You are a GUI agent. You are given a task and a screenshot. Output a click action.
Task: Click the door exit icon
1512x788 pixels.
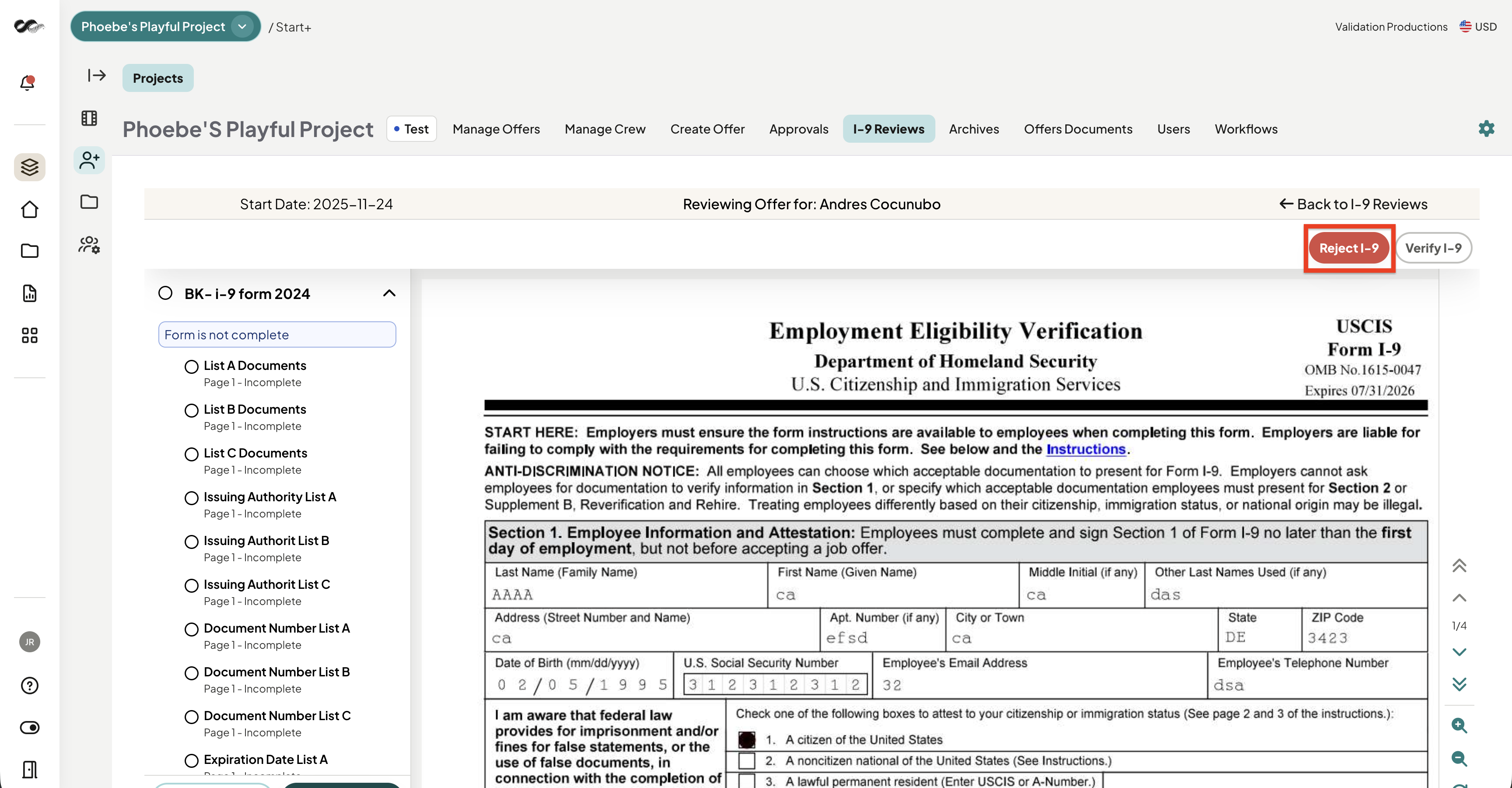(x=29, y=769)
